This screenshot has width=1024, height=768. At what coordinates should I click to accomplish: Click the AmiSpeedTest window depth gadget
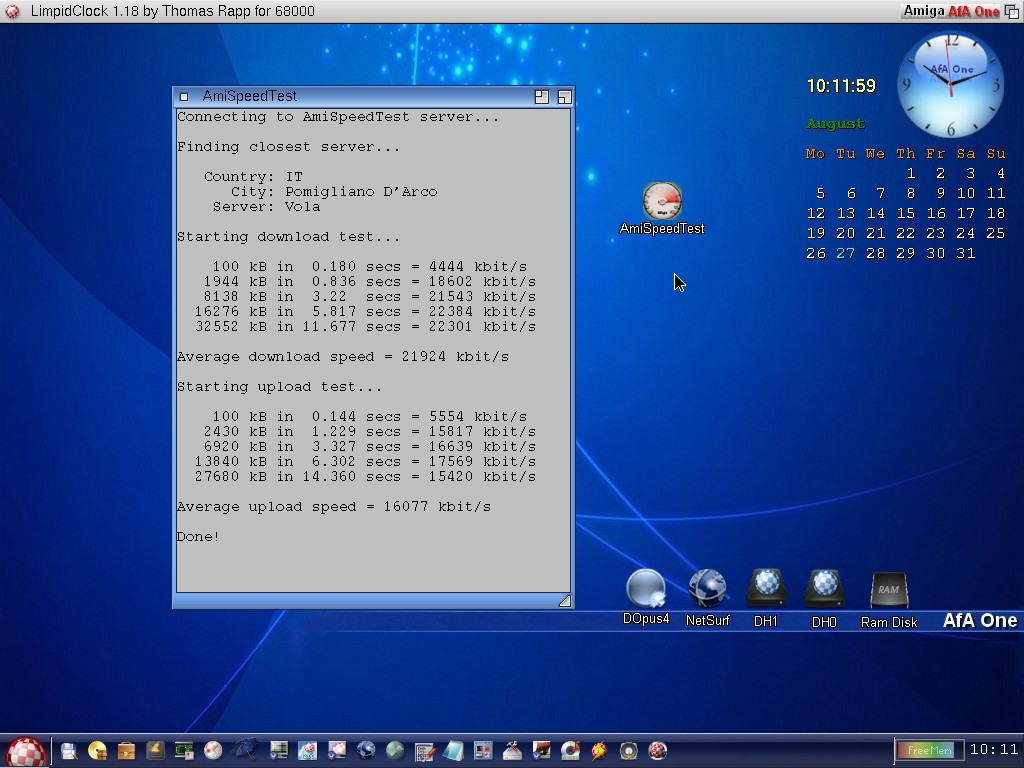[x=564, y=97]
